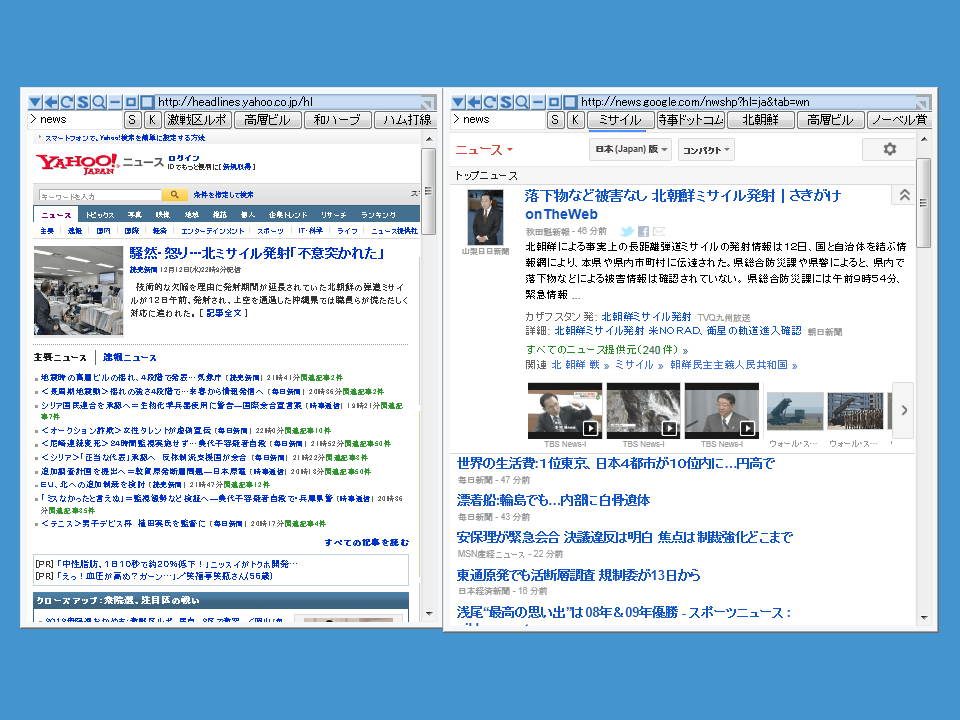Click the S toolbar icon in the Yahoo window
This screenshot has width=960, height=720.
point(83,102)
